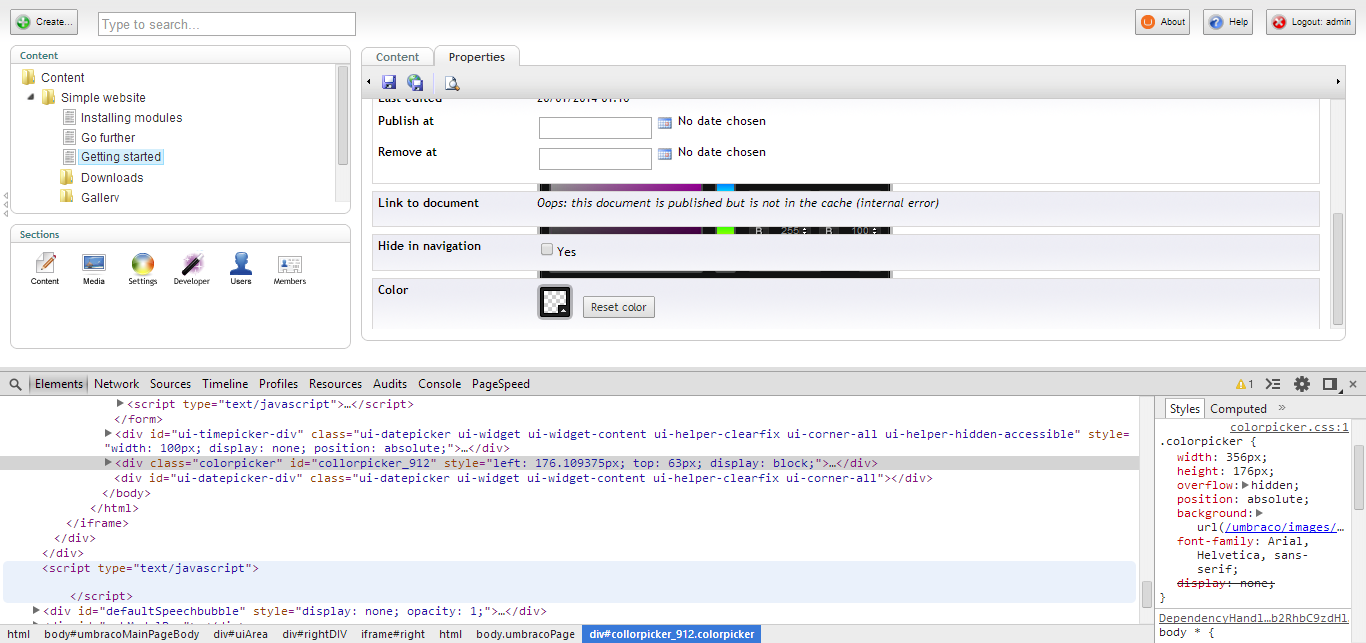
Task: Open the Color picker swatch
Action: (555, 302)
